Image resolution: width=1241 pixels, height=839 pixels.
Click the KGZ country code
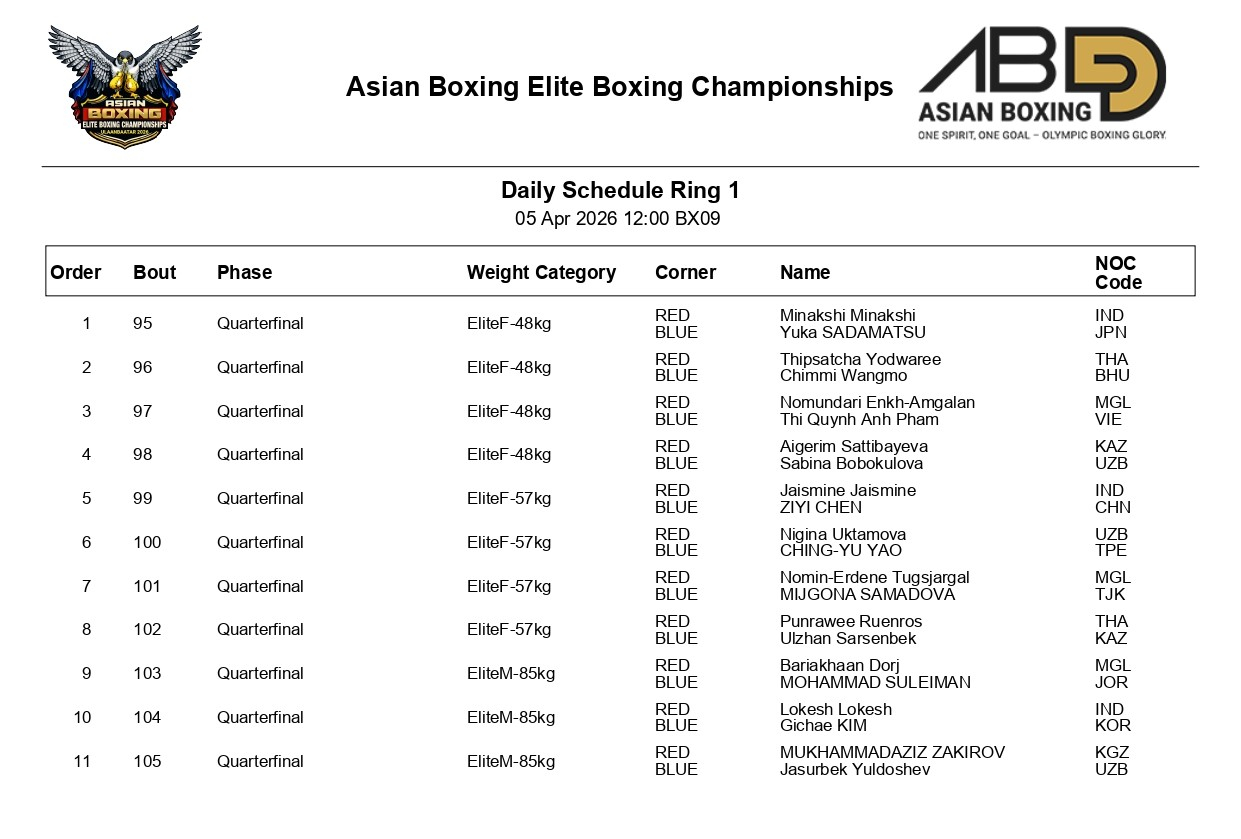pos(1112,753)
